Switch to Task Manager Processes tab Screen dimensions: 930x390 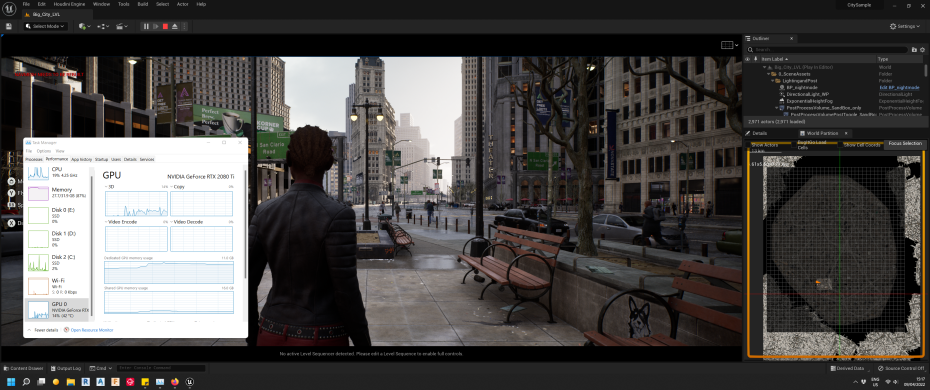click(x=34, y=159)
